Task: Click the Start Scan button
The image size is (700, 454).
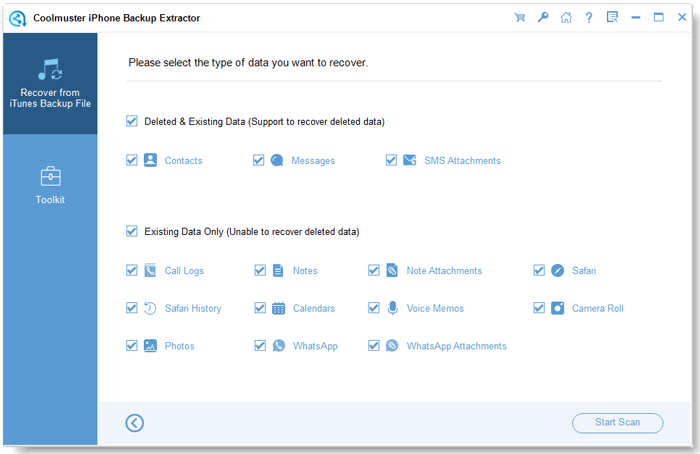Action: coord(617,423)
